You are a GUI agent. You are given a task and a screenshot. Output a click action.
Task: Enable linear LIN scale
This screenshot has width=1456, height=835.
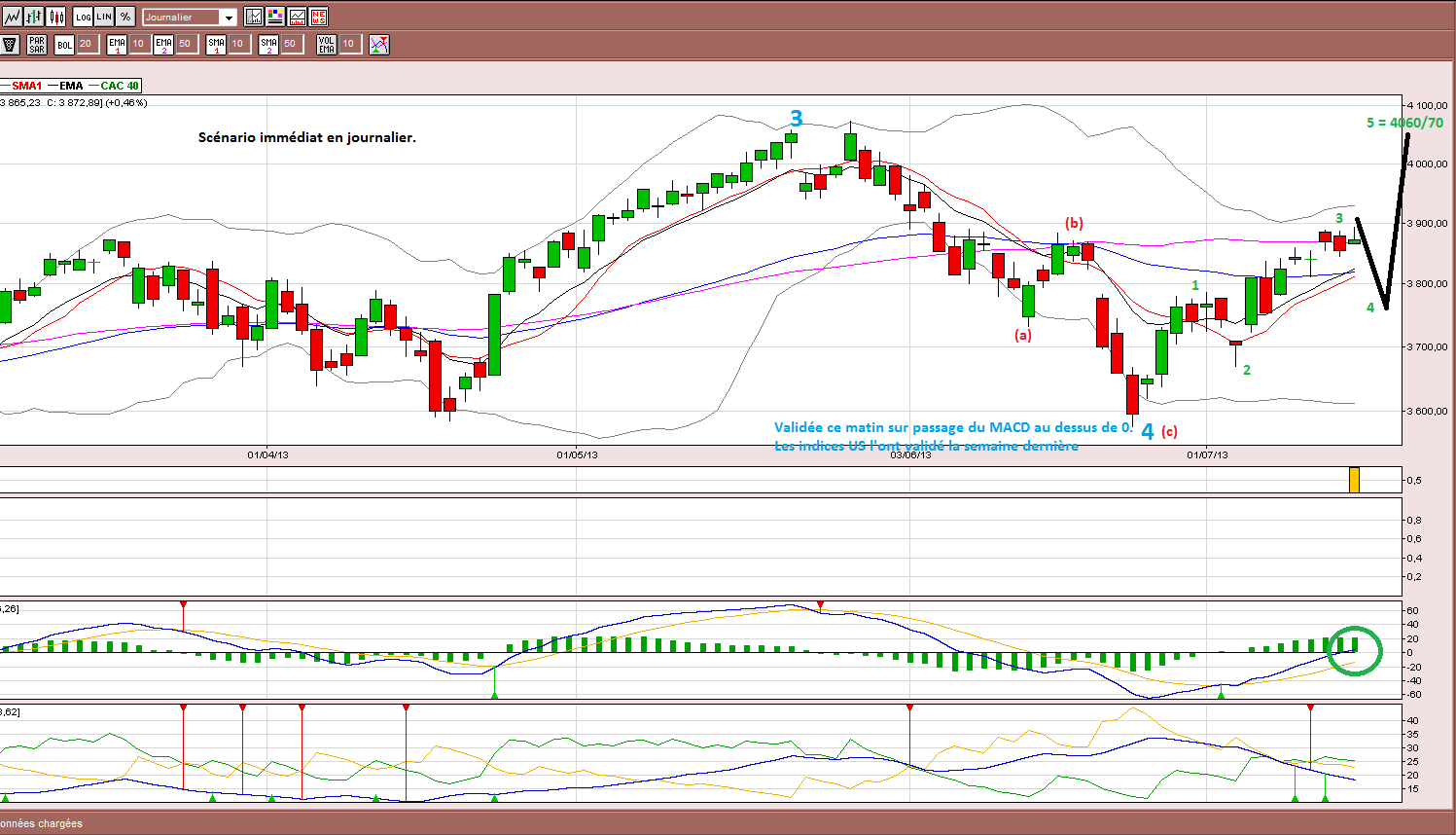[x=104, y=17]
